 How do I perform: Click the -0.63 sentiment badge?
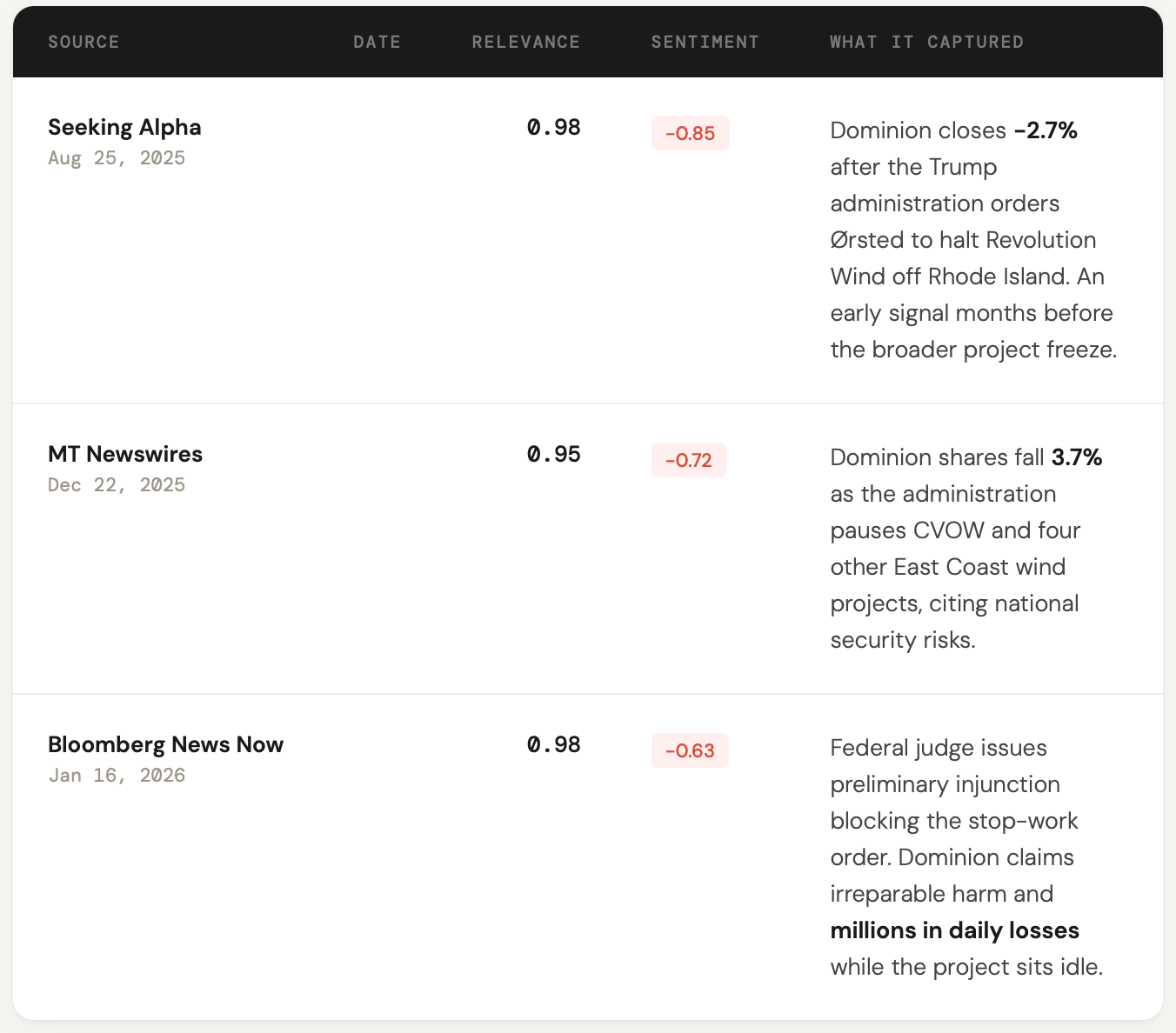point(690,750)
